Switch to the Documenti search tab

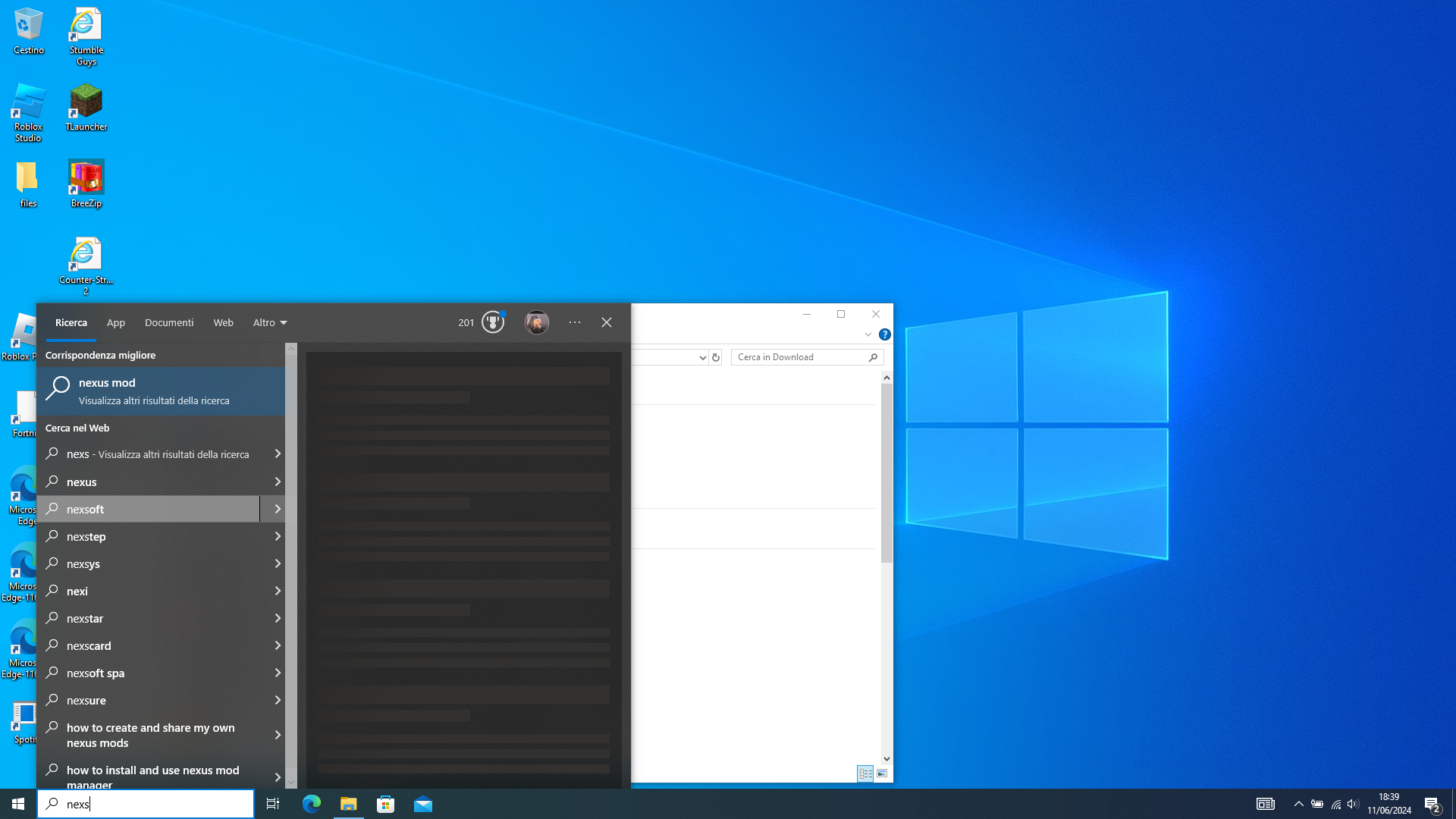pos(169,323)
